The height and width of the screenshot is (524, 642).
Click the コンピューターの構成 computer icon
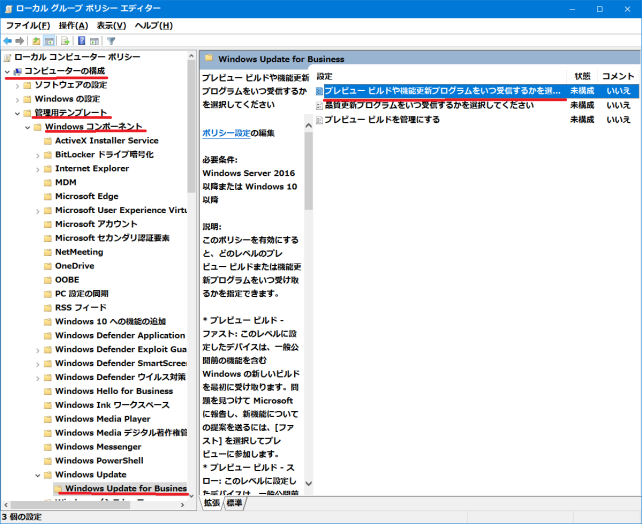(17, 72)
